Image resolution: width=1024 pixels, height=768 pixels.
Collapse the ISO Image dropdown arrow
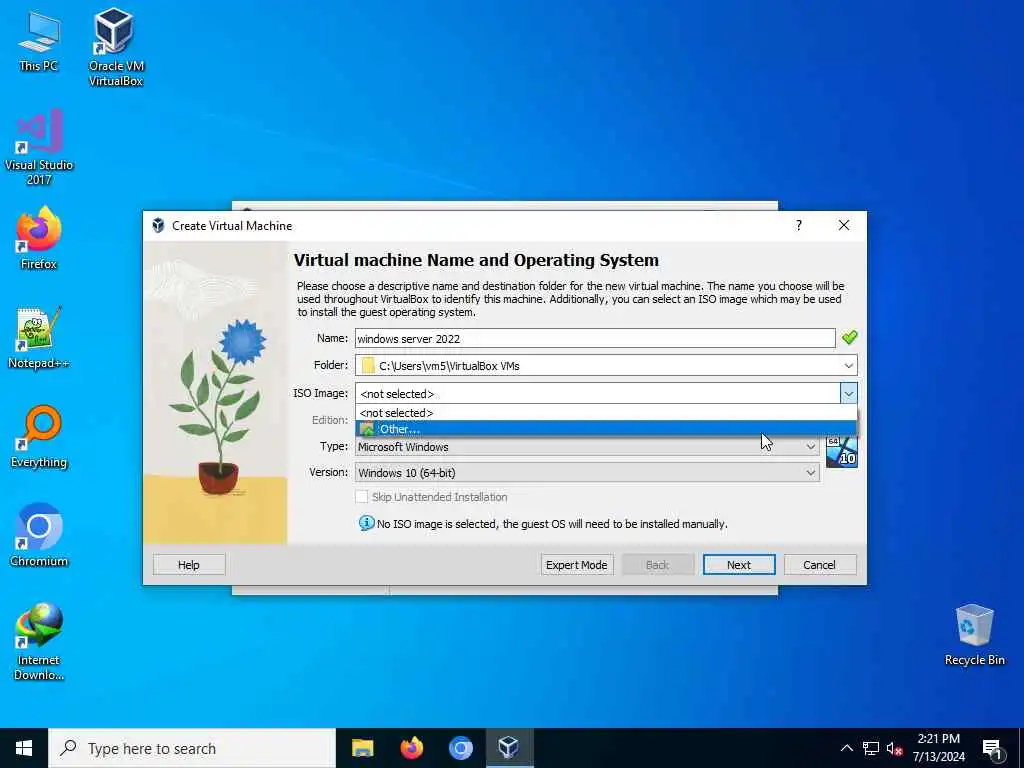coord(848,393)
